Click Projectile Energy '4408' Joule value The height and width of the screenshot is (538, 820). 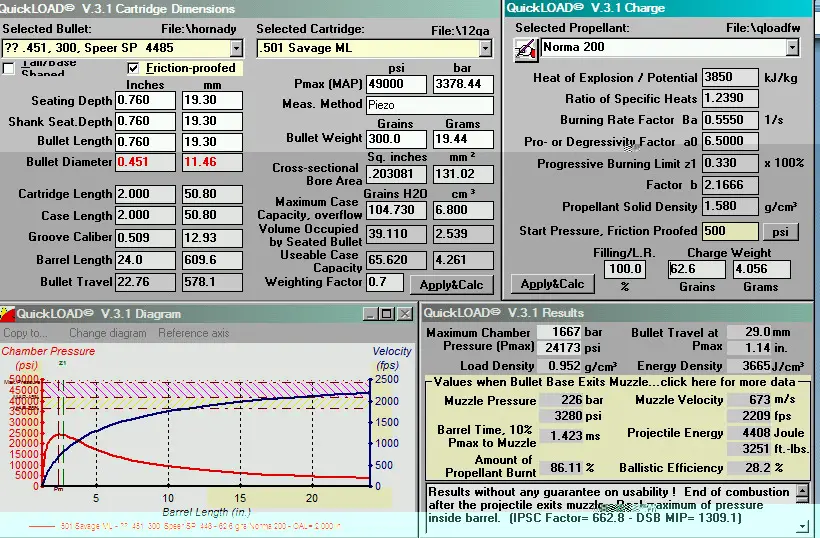[749, 433]
